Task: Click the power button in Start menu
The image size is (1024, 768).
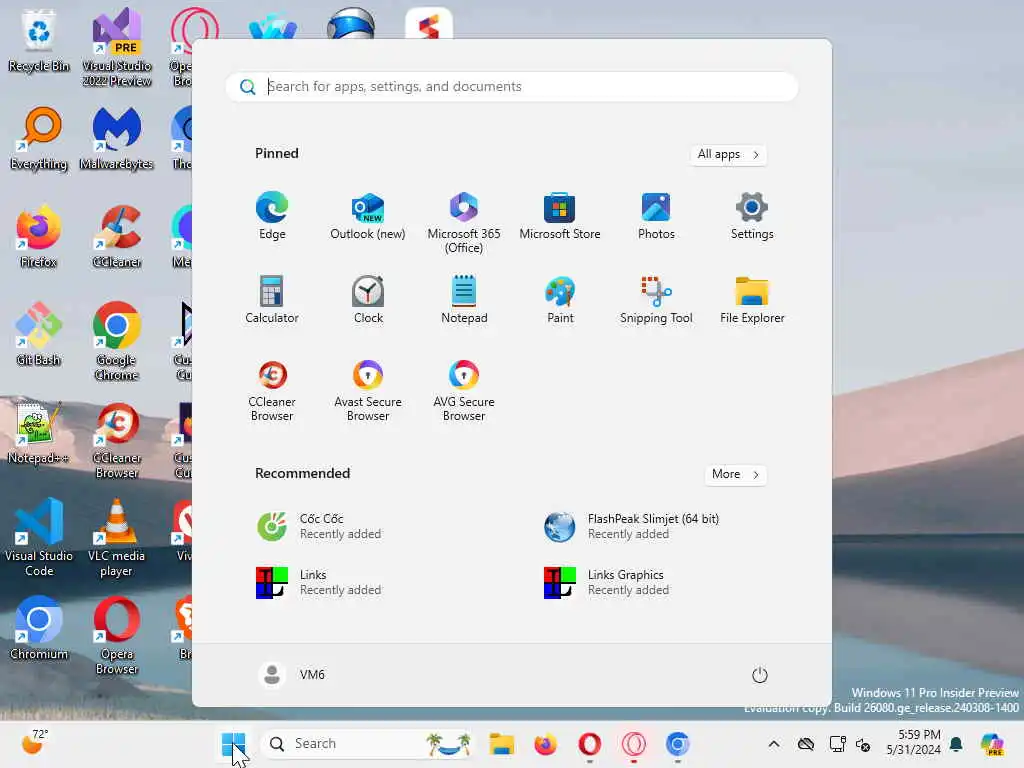Action: click(x=759, y=675)
